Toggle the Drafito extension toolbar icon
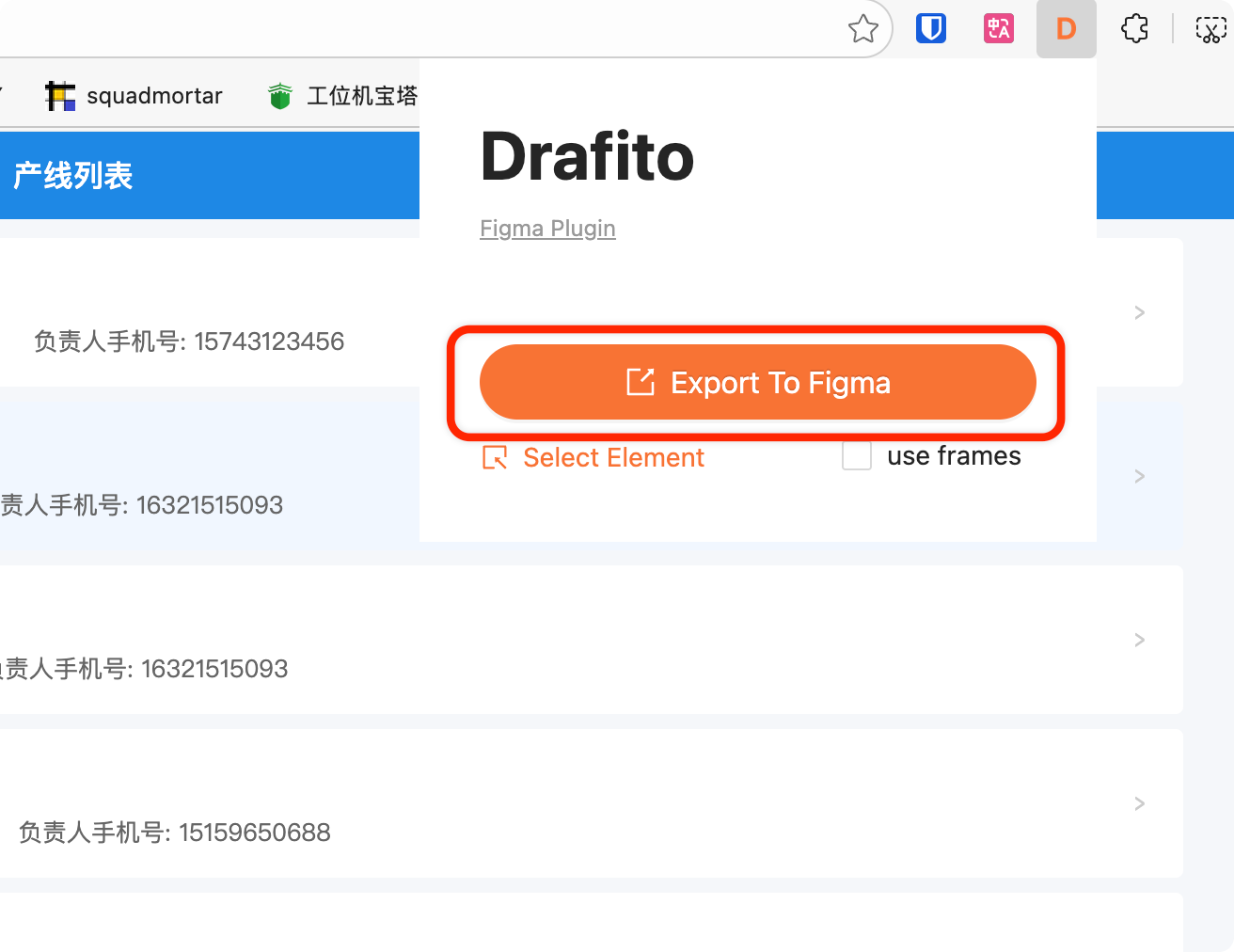 pyautogui.click(x=1066, y=29)
